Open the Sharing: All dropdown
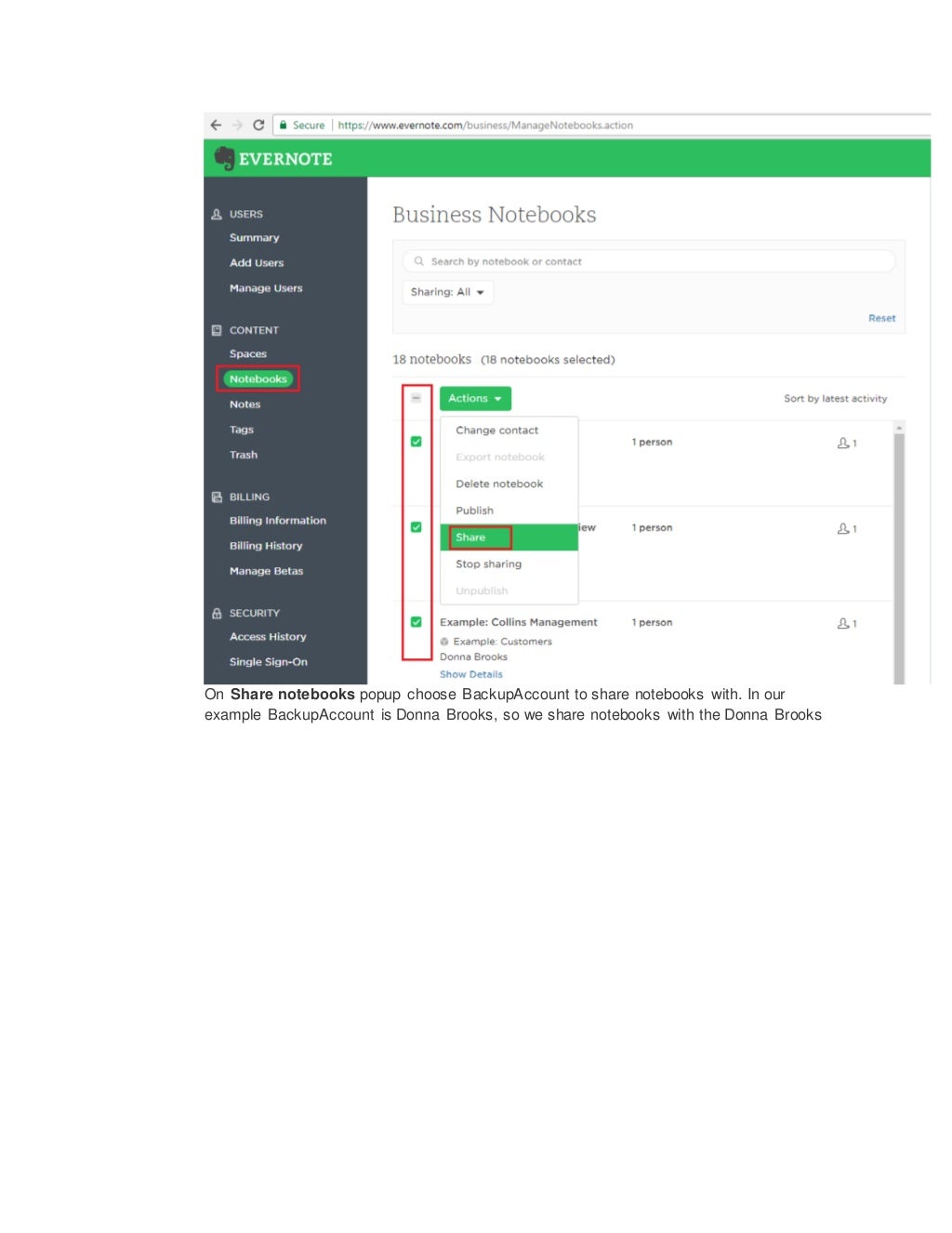The width and height of the screenshot is (952, 1233). click(447, 292)
